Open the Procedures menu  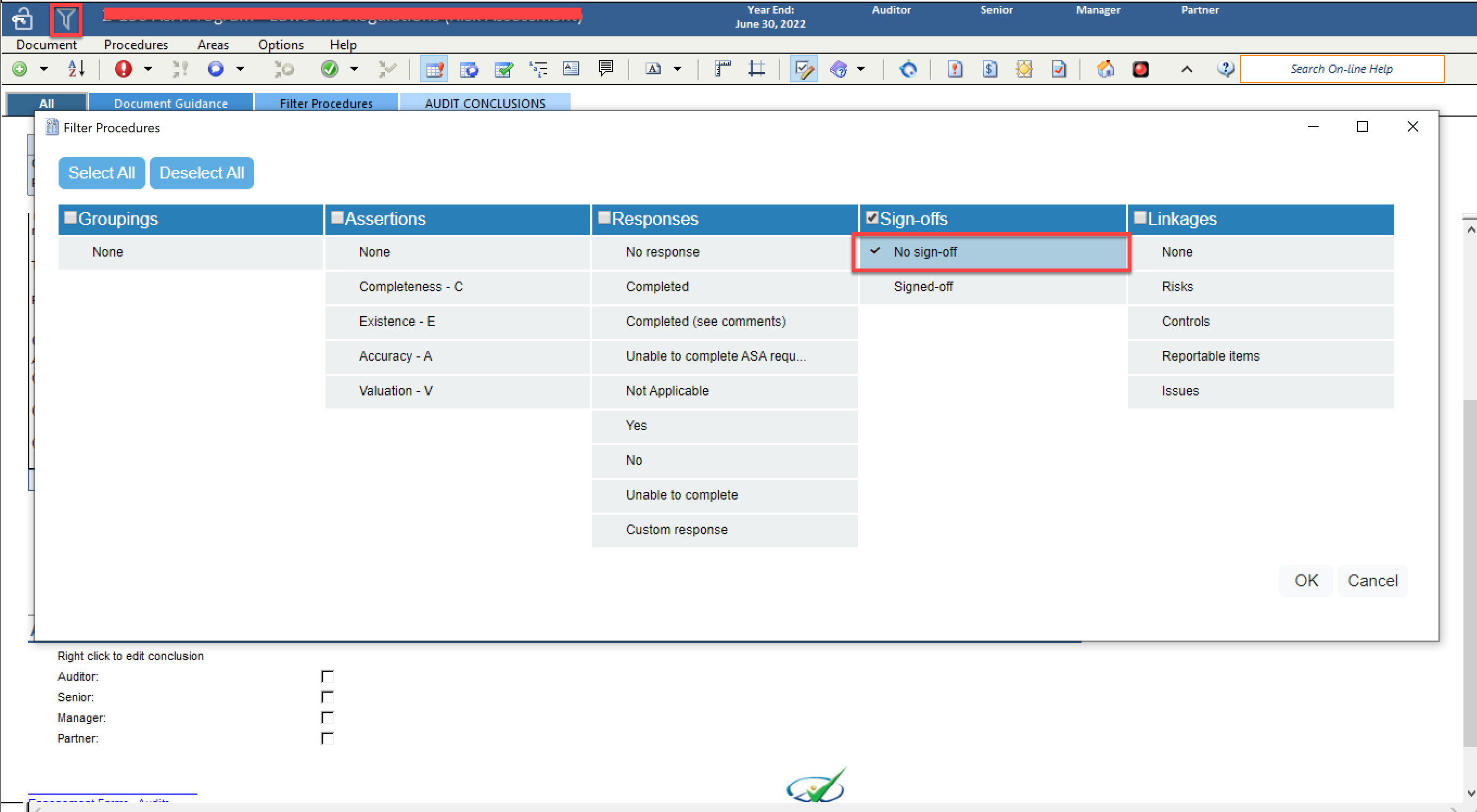click(x=136, y=44)
